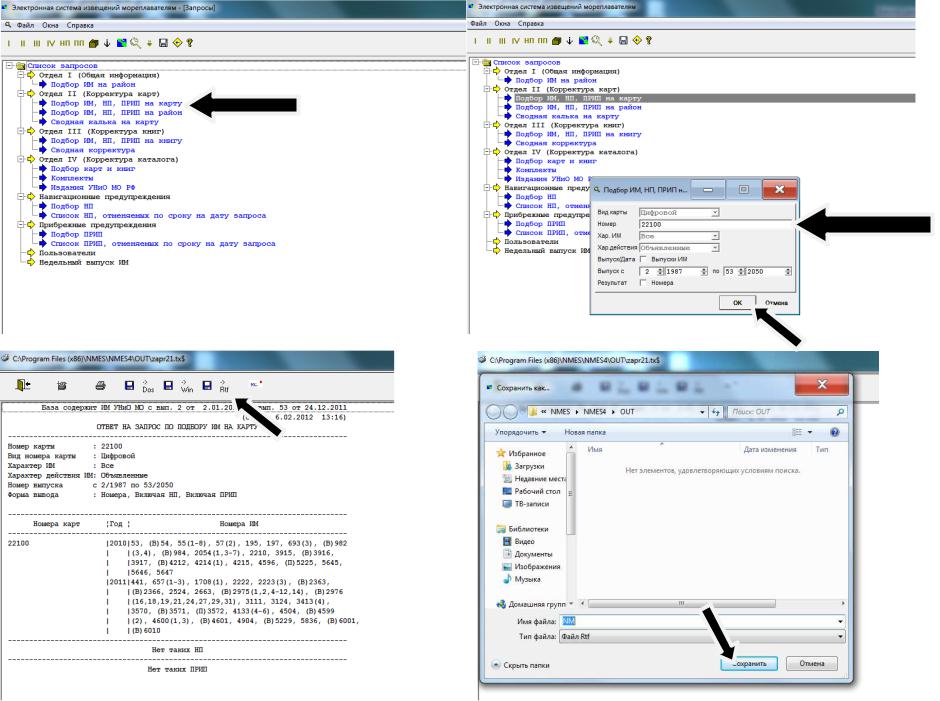Click the exit door icon in the zapr21 viewer
This screenshot has width=940, height=701.
tap(23, 385)
